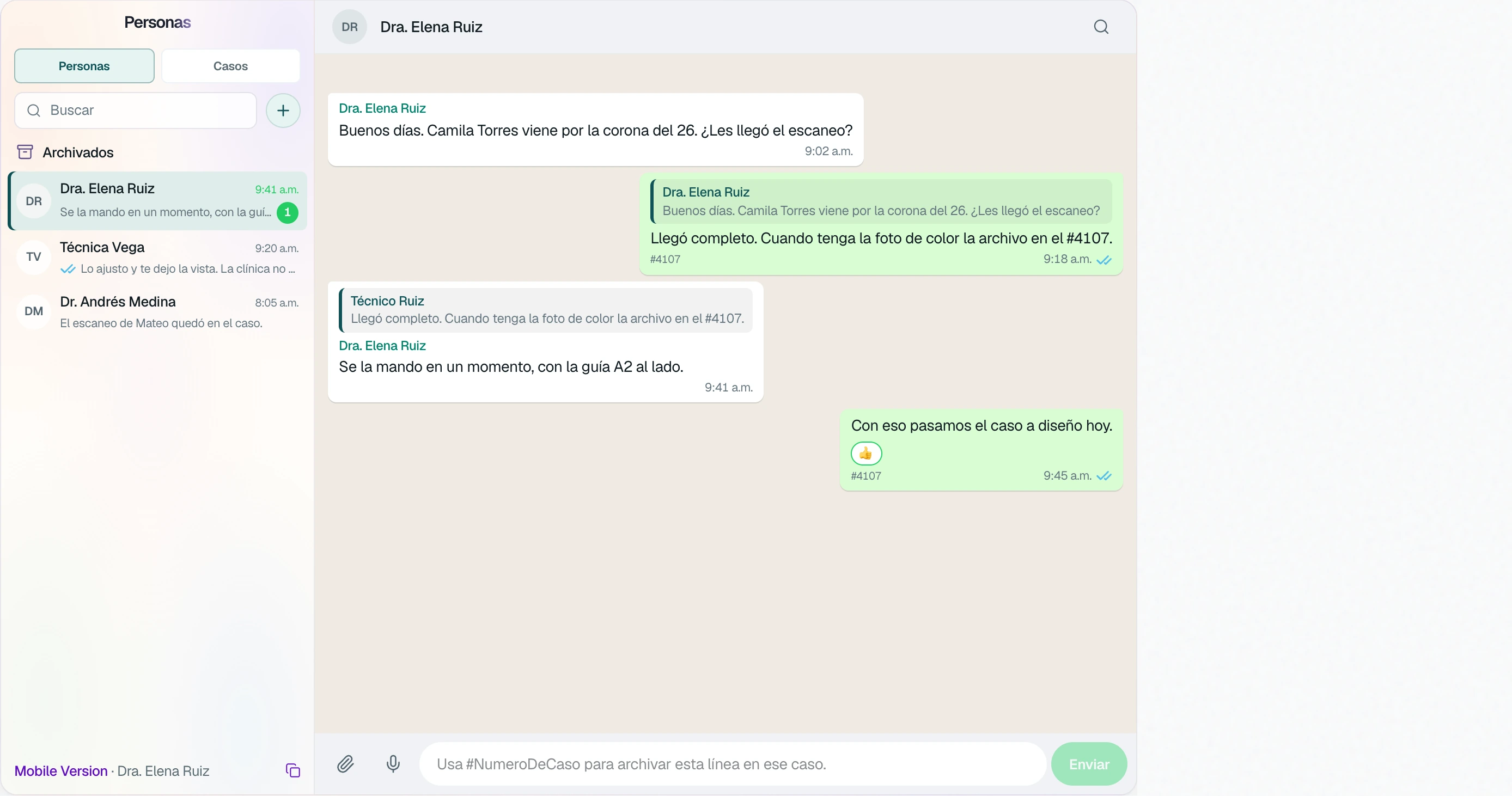Click first message timestamp 9:02 a.m.
The width and height of the screenshot is (1512, 796).
[828, 151]
